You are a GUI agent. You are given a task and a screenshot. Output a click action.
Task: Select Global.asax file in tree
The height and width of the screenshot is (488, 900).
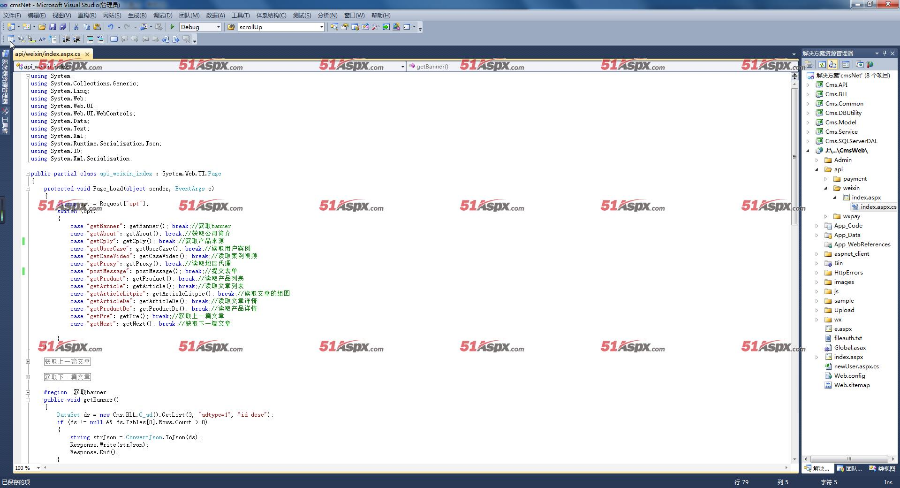point(850,347)
